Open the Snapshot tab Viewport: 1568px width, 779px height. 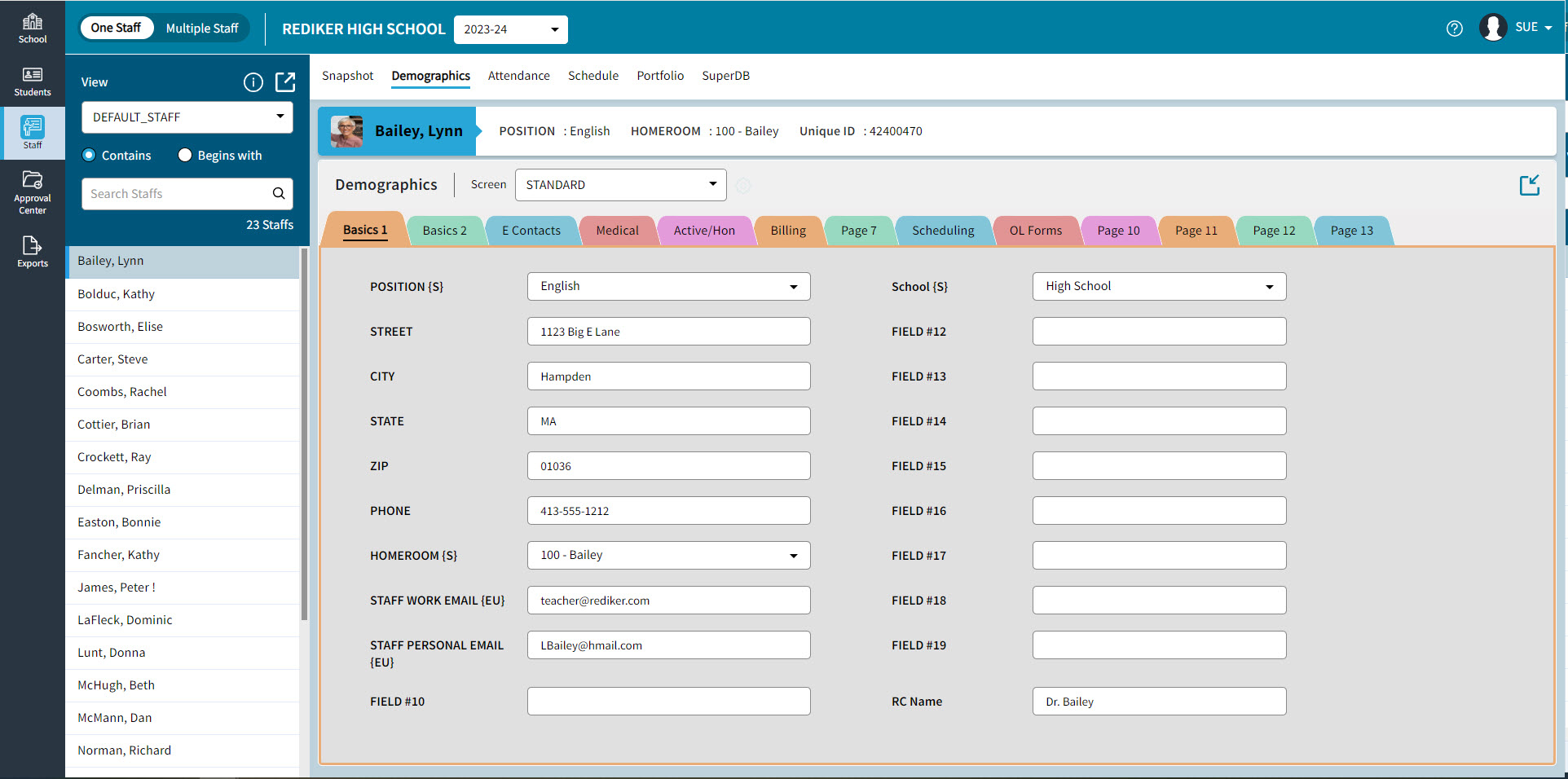(x=347, y=76)
